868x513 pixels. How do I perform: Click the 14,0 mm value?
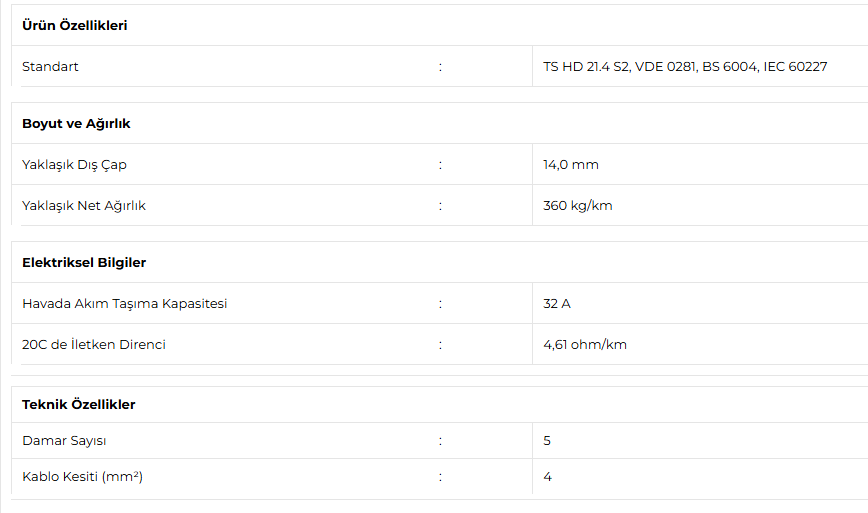coord(571,164)
